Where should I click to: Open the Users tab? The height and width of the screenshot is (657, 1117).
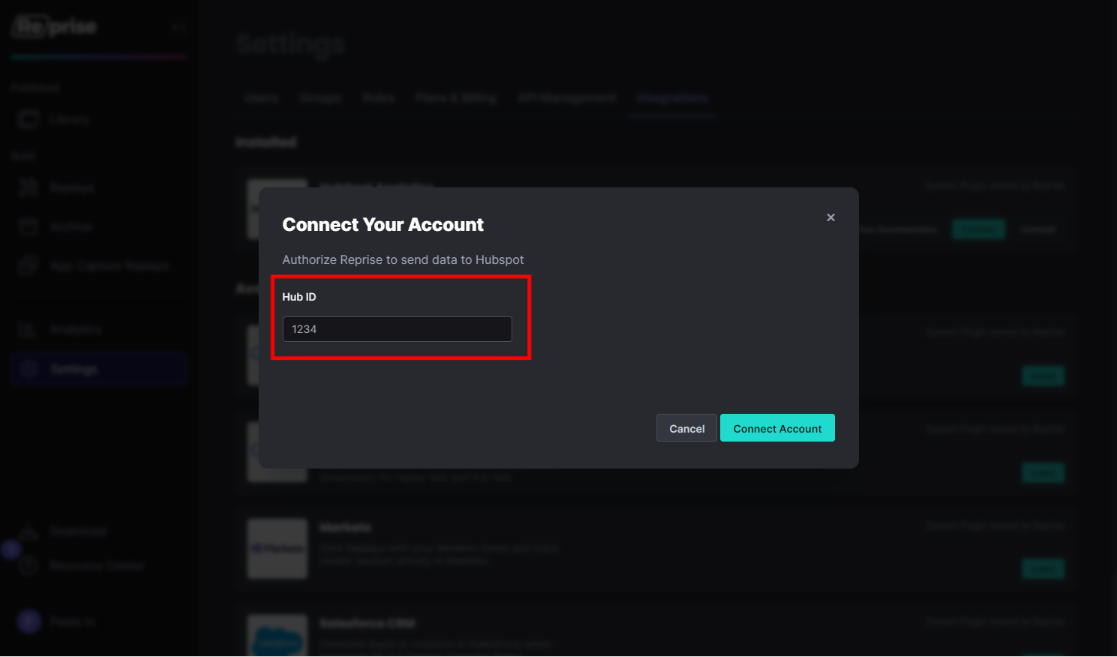[x=261, y=98]
